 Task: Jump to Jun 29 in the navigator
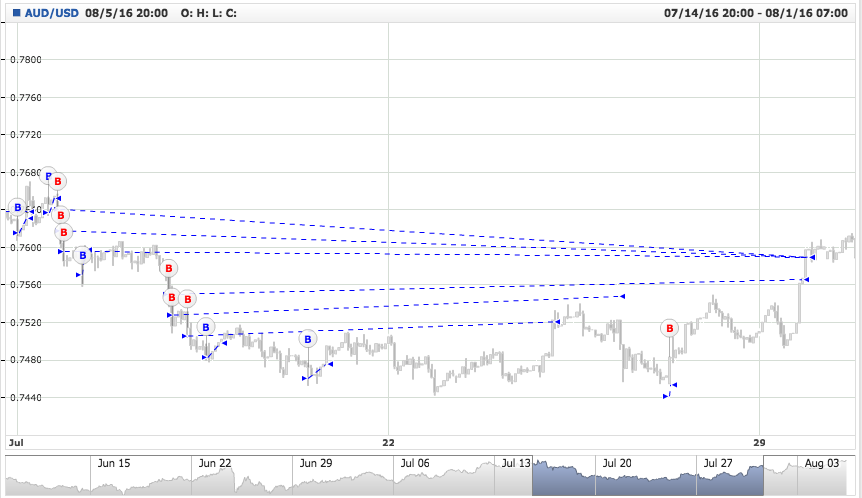click(316, 463)
